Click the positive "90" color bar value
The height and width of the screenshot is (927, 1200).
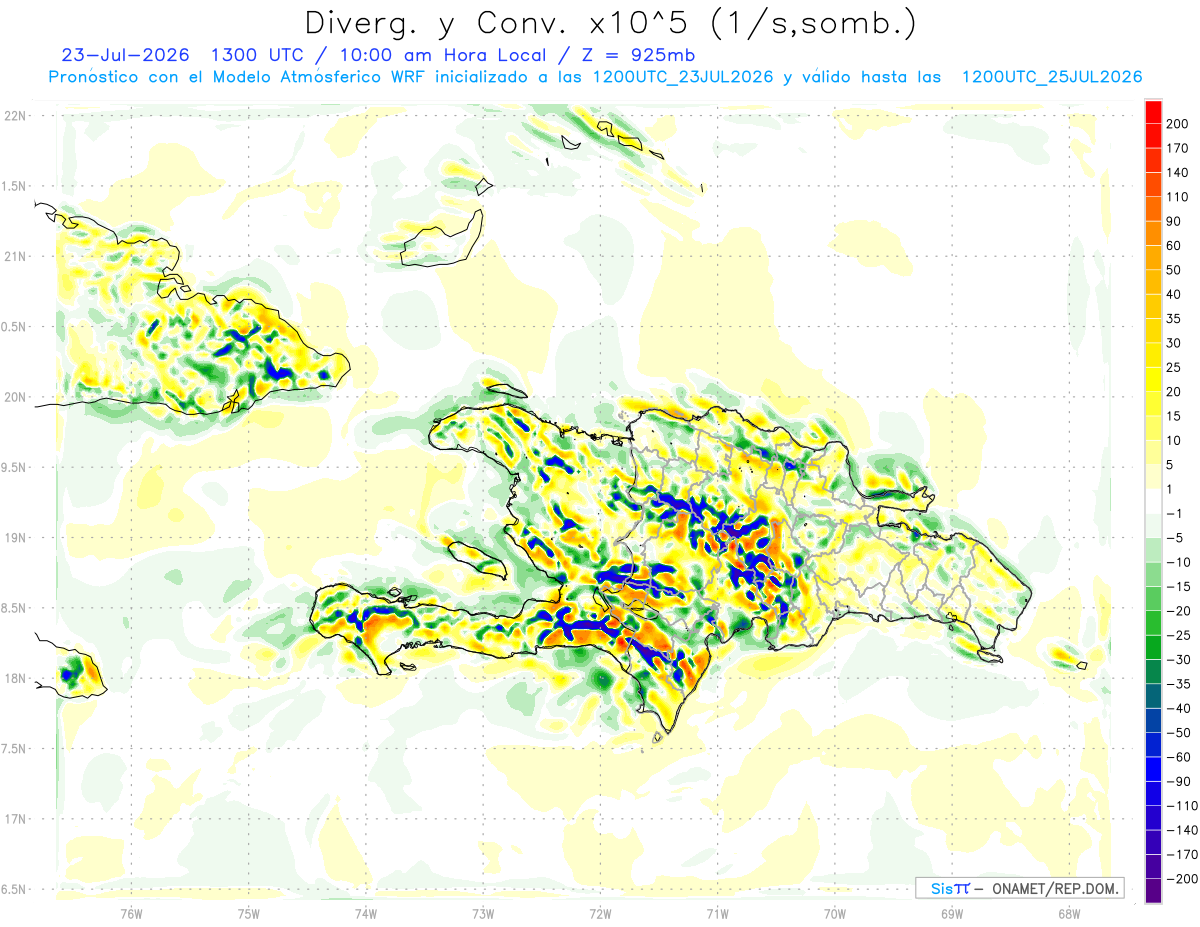click(x=1175, y=221)
